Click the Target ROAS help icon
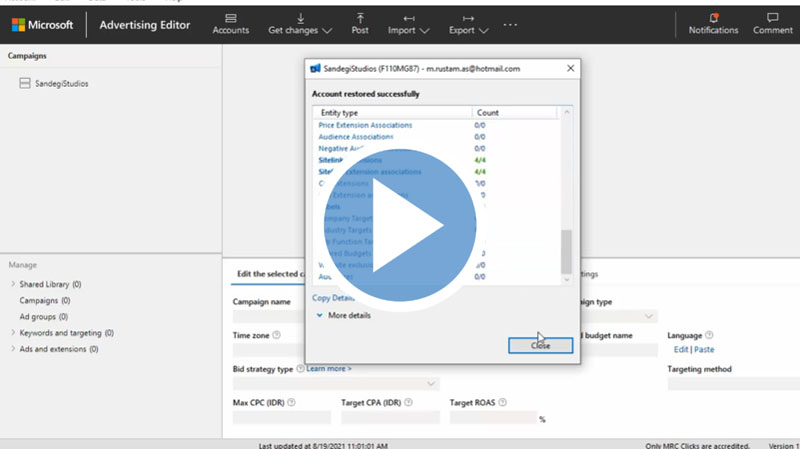800x449 pixels. click(503, 403)
